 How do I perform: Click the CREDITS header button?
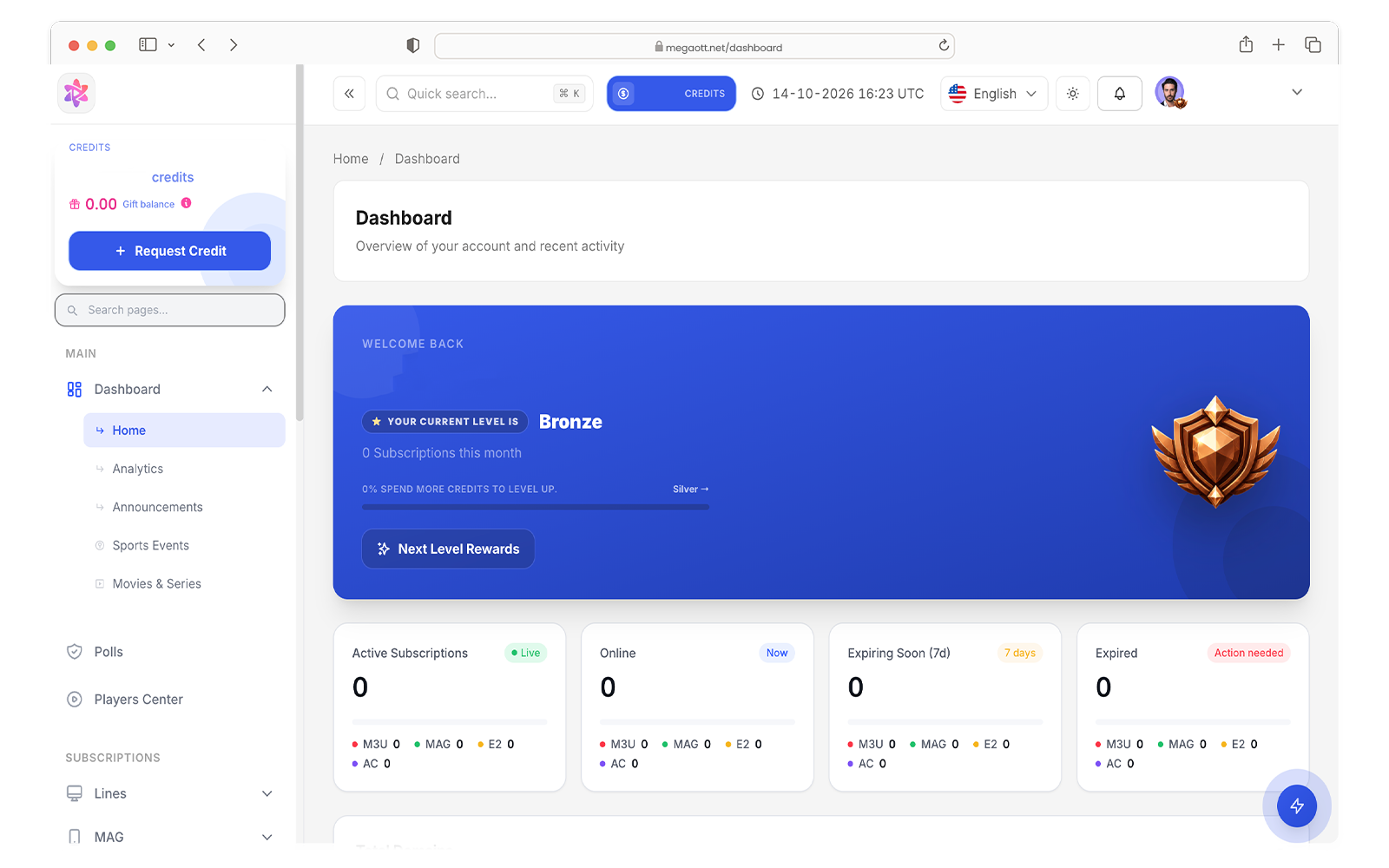click(x=671, y=94)
